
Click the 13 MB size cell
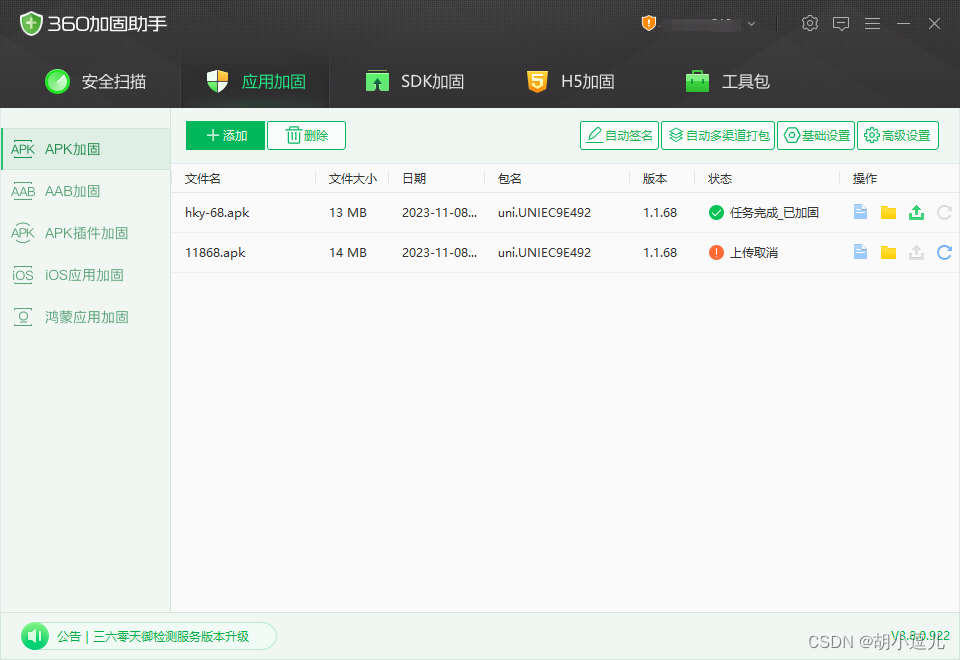pyautogui.click(x=348, y=212)
